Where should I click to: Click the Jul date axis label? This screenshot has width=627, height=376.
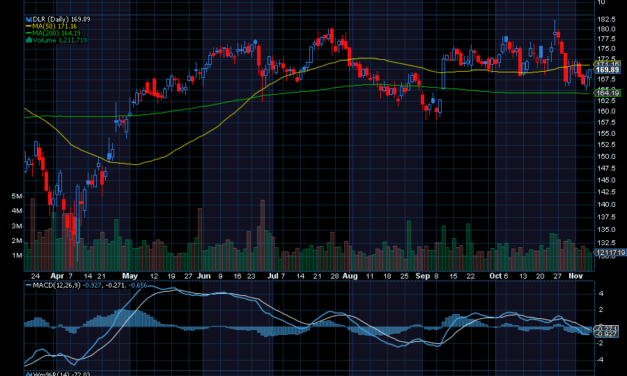pos(273,276)
